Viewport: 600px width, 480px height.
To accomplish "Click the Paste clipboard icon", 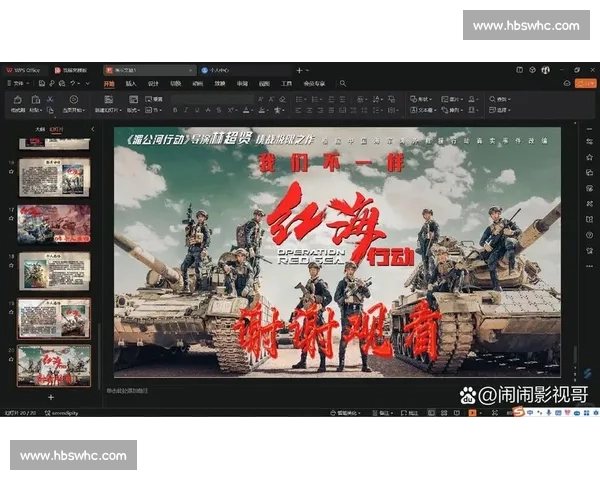I will click(36, 100).
